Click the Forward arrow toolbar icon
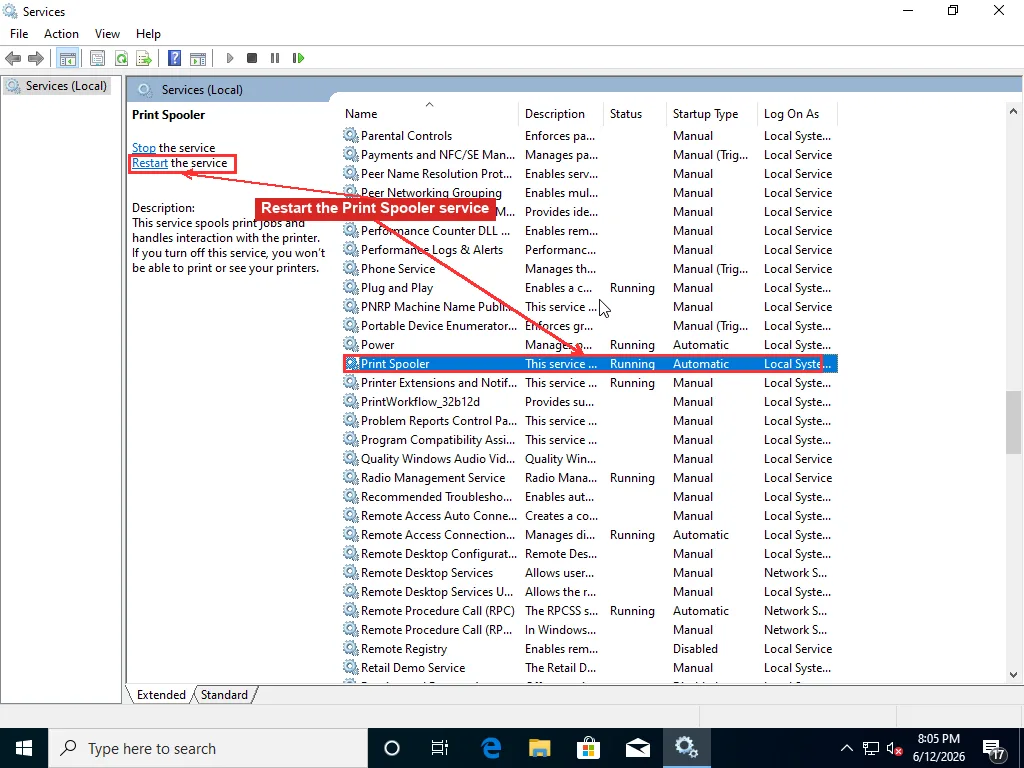Screen dimensions: 1024x768 click(36, 58)
